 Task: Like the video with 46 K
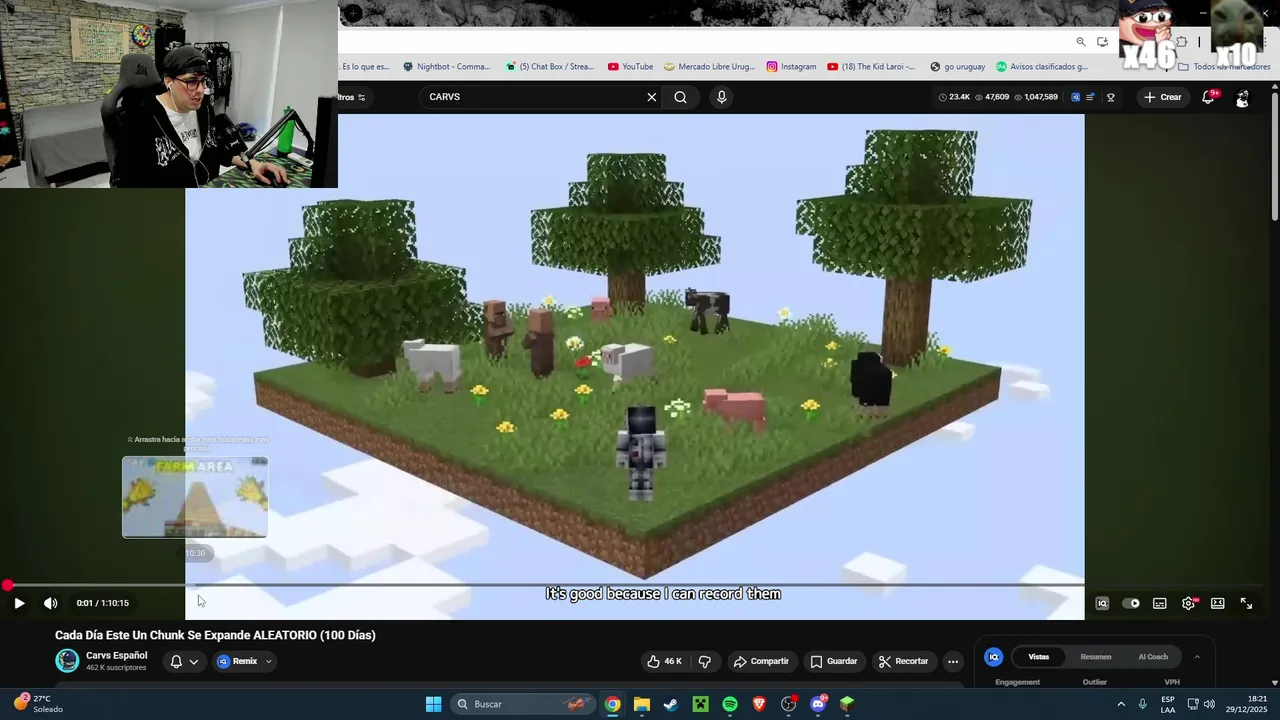pos(664,661)
